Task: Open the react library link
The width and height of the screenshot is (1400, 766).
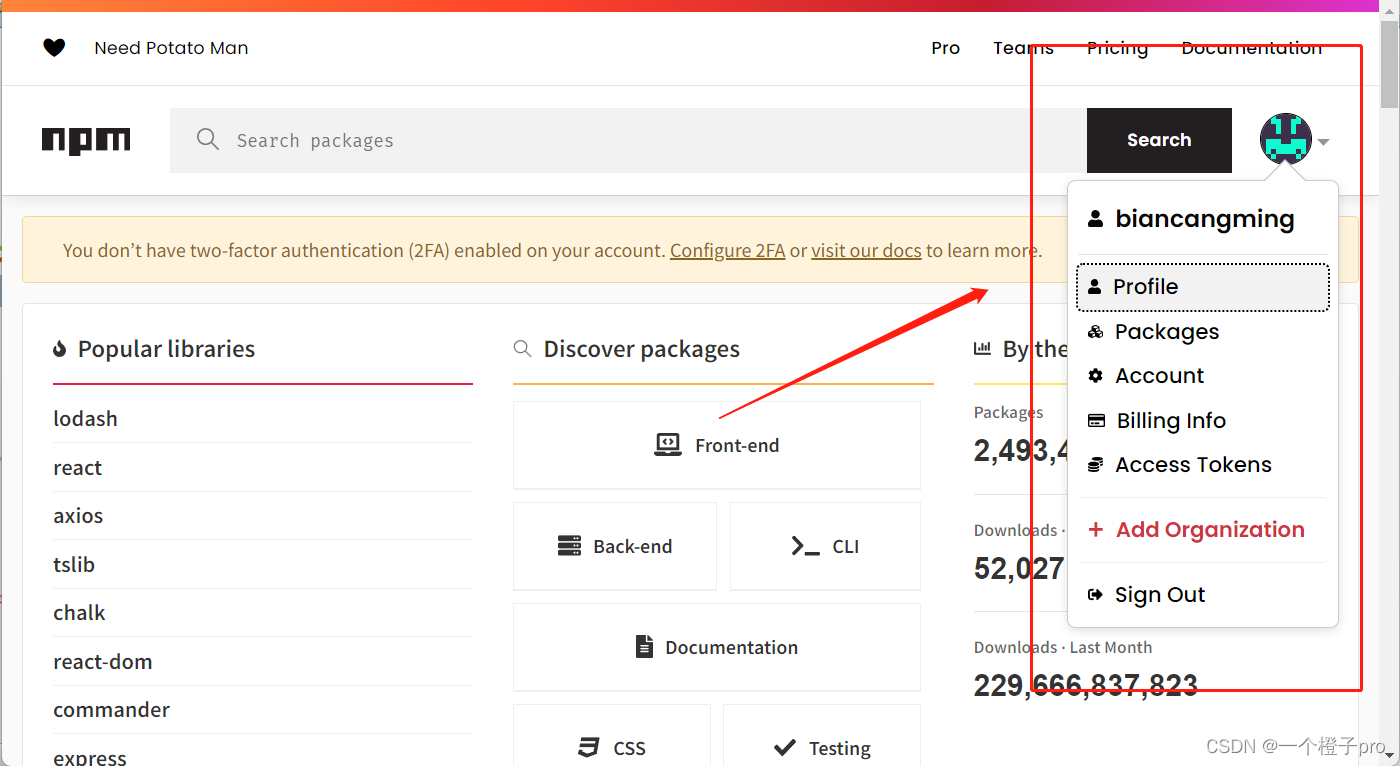Action: [x=78, y=468]
